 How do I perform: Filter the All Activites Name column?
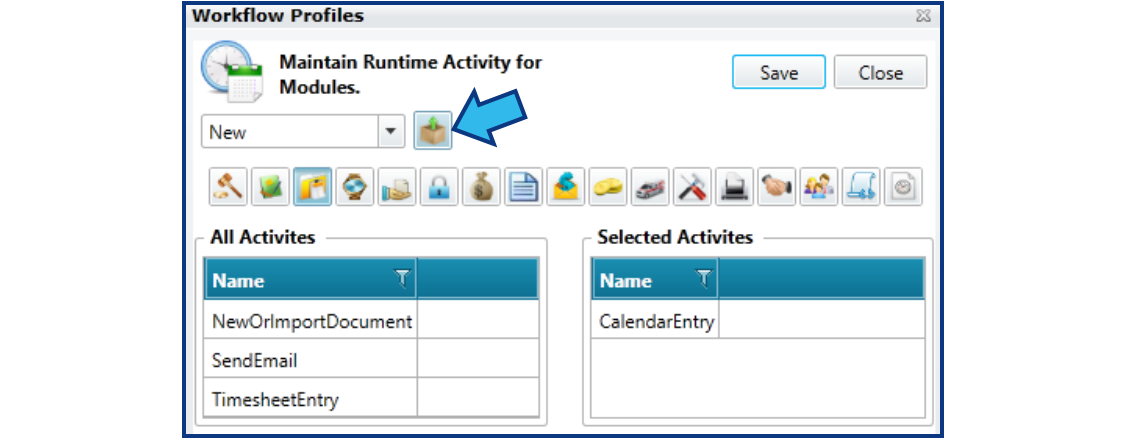pos(403,279)
